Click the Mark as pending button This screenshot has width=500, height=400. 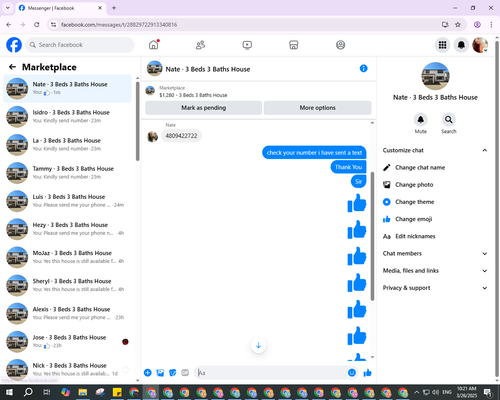pyautogui.click(x=203, y=108)
